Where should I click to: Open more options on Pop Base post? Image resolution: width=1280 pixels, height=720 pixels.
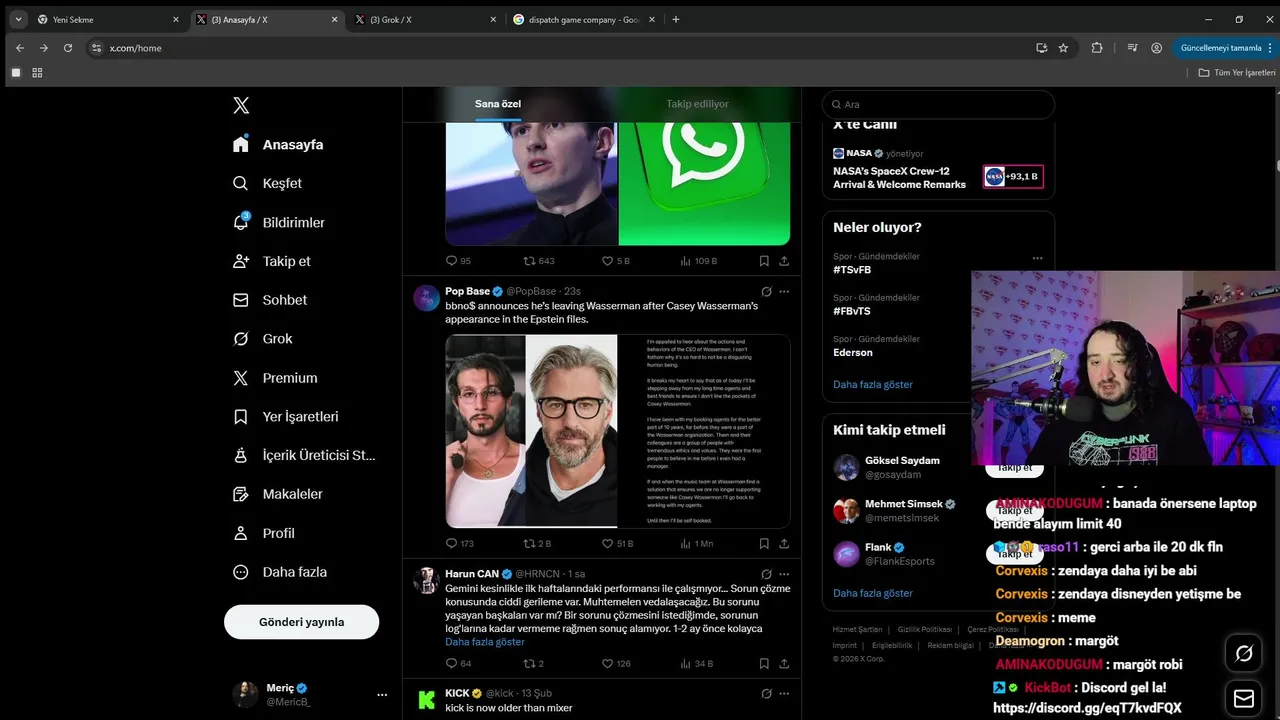pos(784,291)
